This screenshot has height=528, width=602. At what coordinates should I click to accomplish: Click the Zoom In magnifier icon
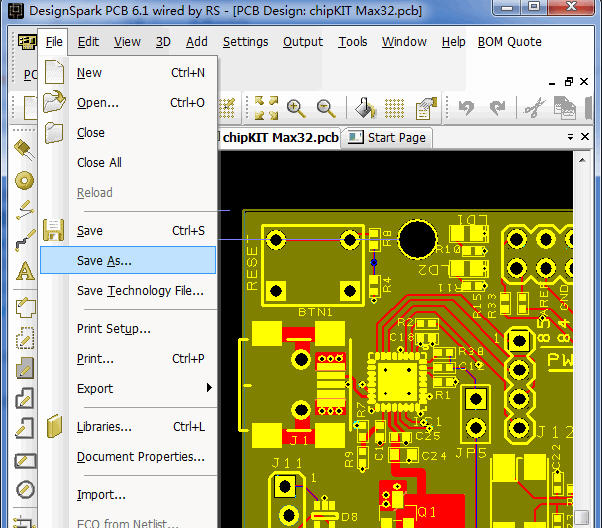(x=296, y=108)
